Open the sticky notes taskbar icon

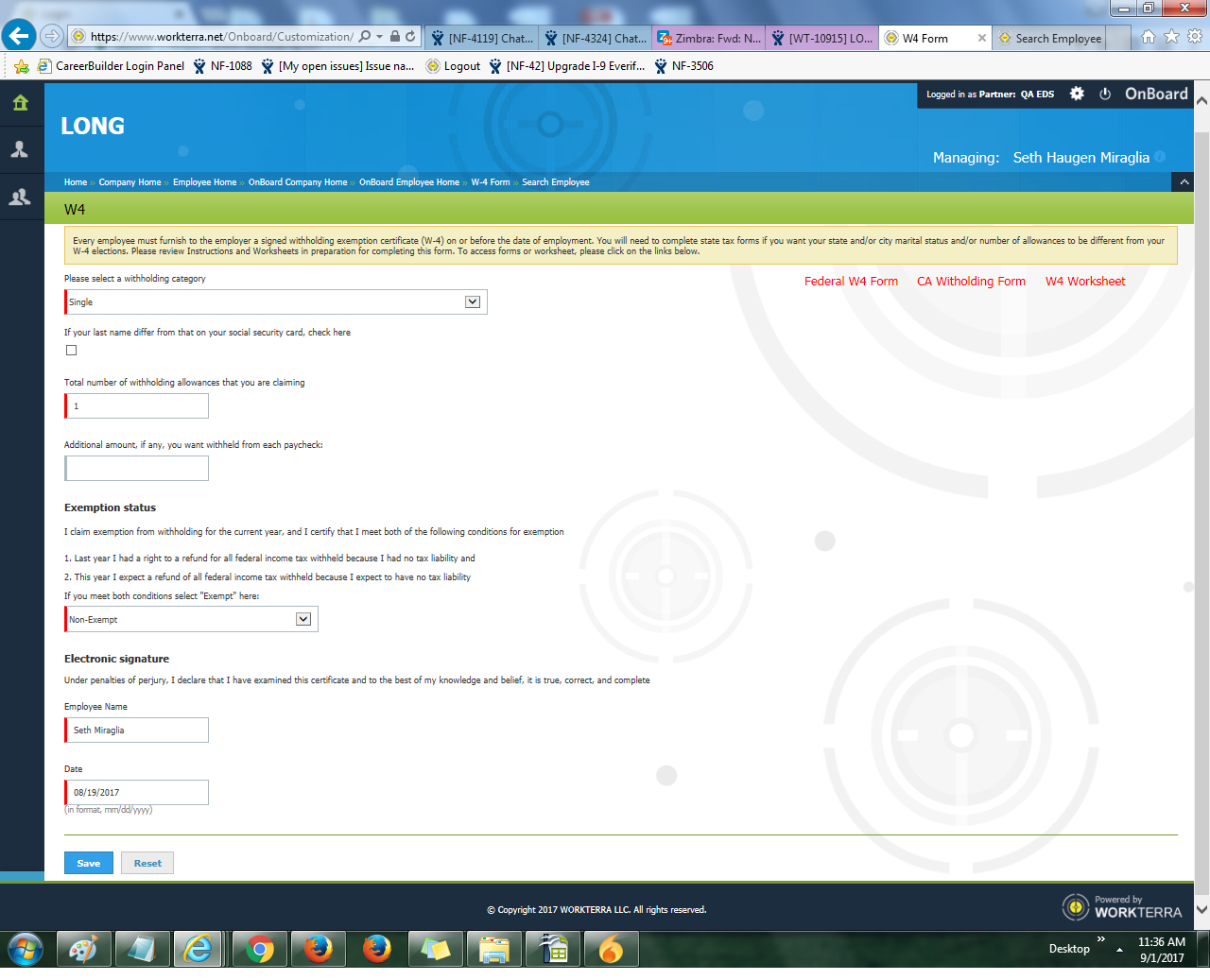(x=436, y=949)
